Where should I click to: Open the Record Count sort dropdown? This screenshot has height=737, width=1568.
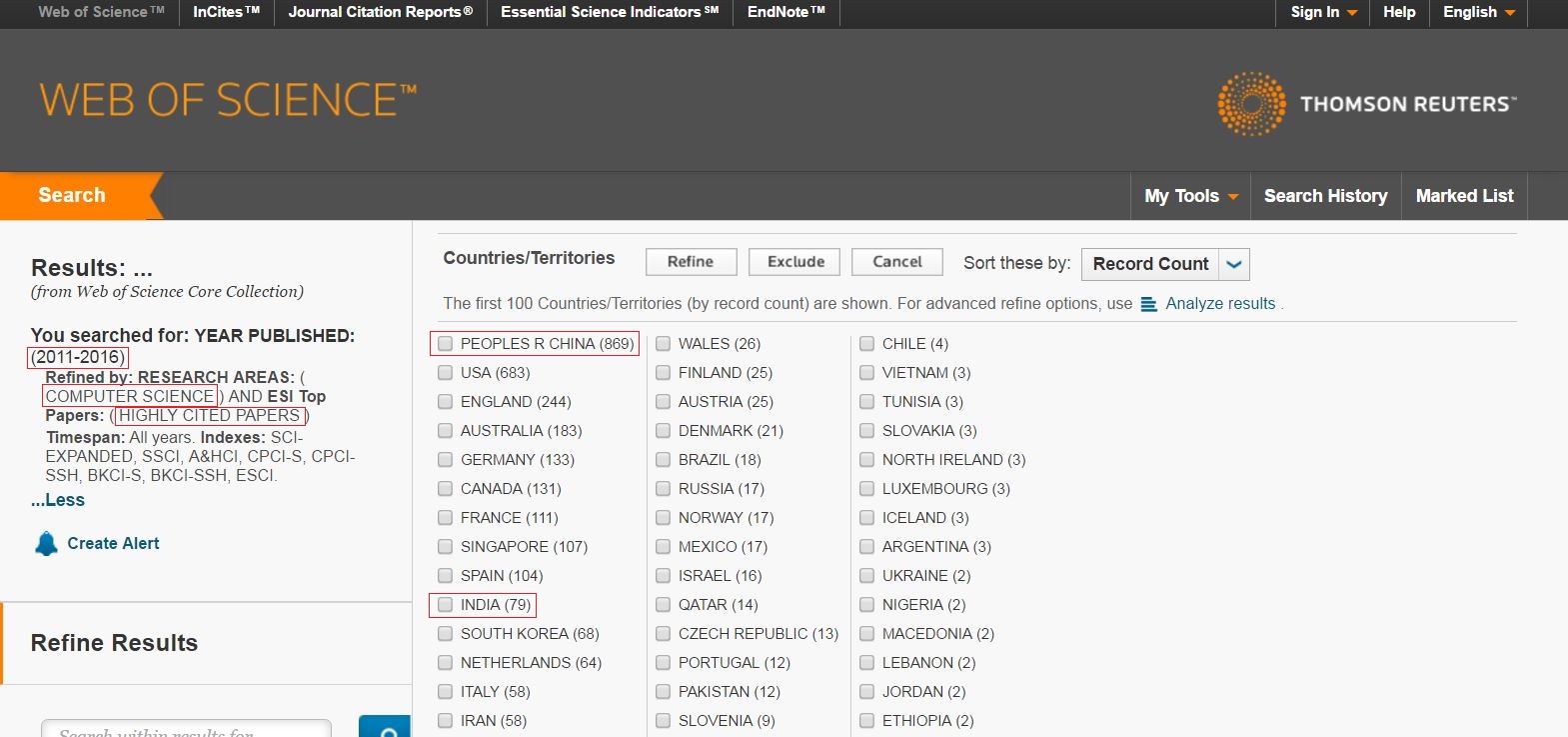click(1165, 264)
